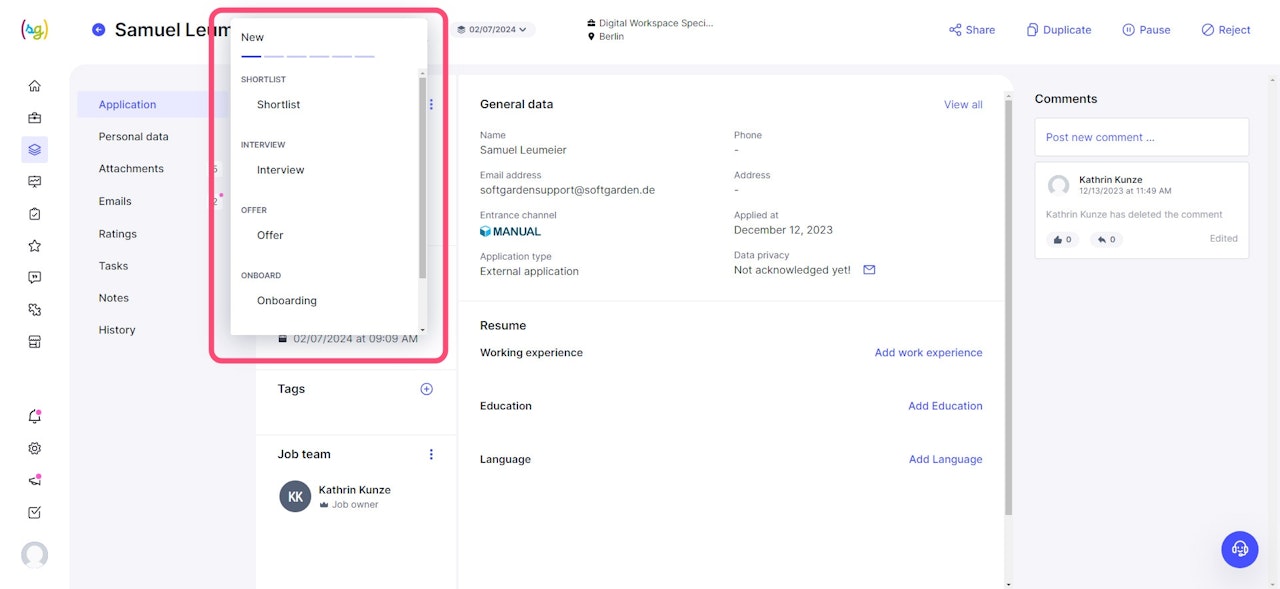Add a tag with the plus icon
This screenshot has height=589, width=1280.
point(426,389)
